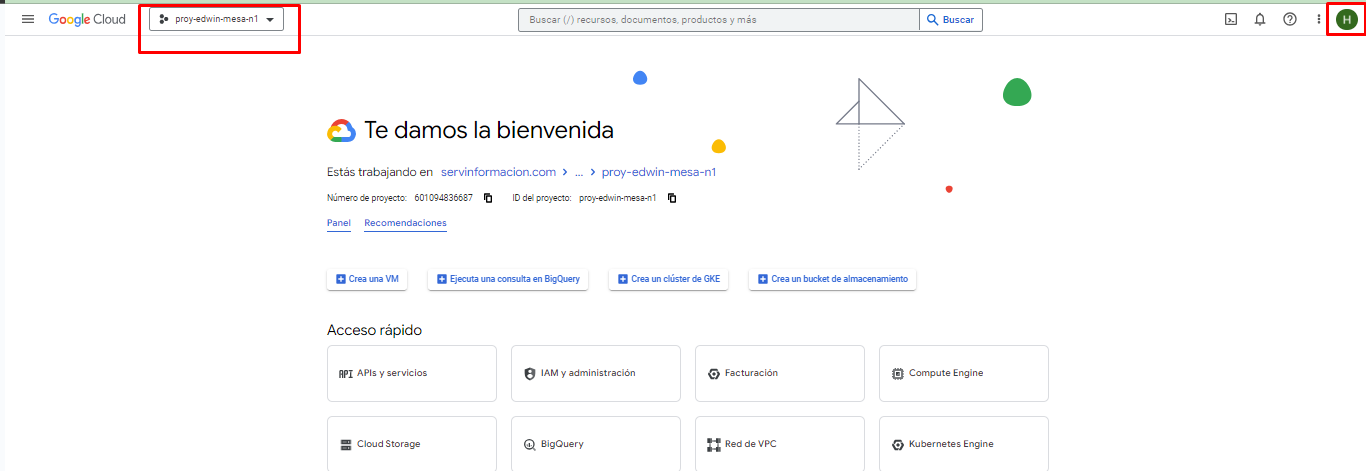Open BigQuery quick access card

[x=596, y=443]
